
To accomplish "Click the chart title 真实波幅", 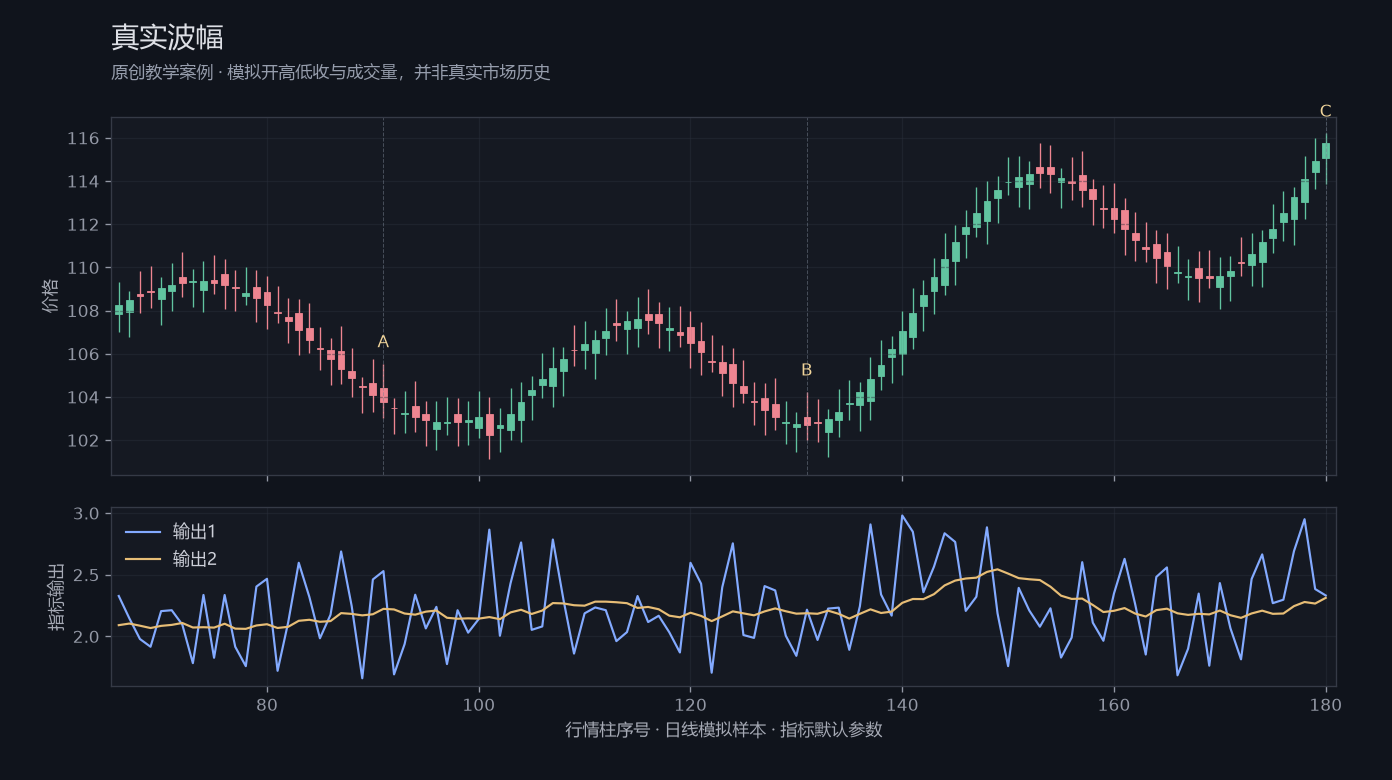I will 167,37.
